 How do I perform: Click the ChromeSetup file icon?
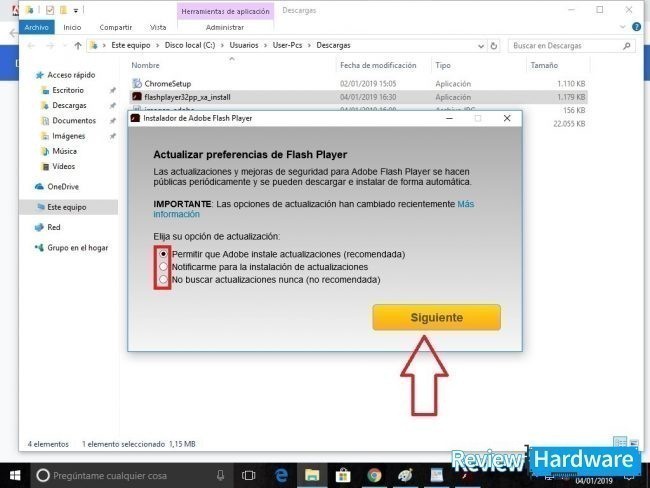(137, 84)
